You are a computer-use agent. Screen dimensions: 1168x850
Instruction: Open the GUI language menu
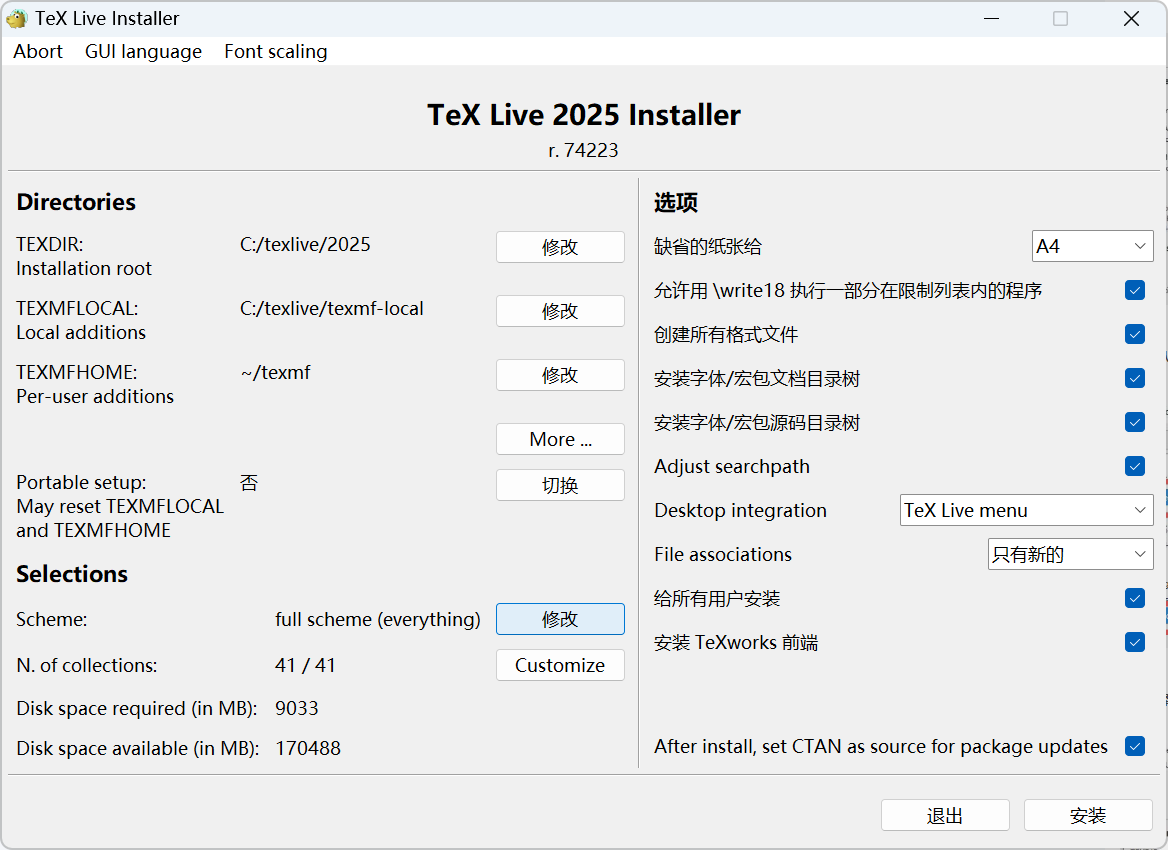[x=143, y=51]
